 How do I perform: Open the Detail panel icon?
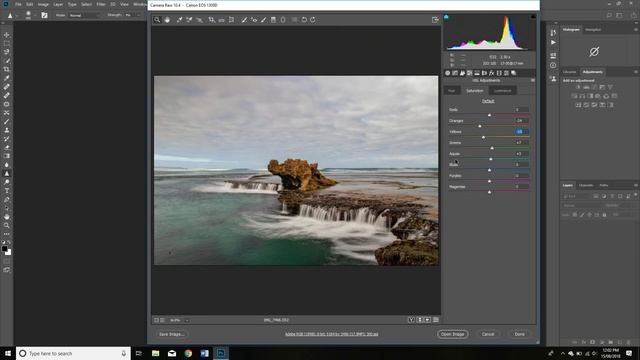click(x=462, y=73)
